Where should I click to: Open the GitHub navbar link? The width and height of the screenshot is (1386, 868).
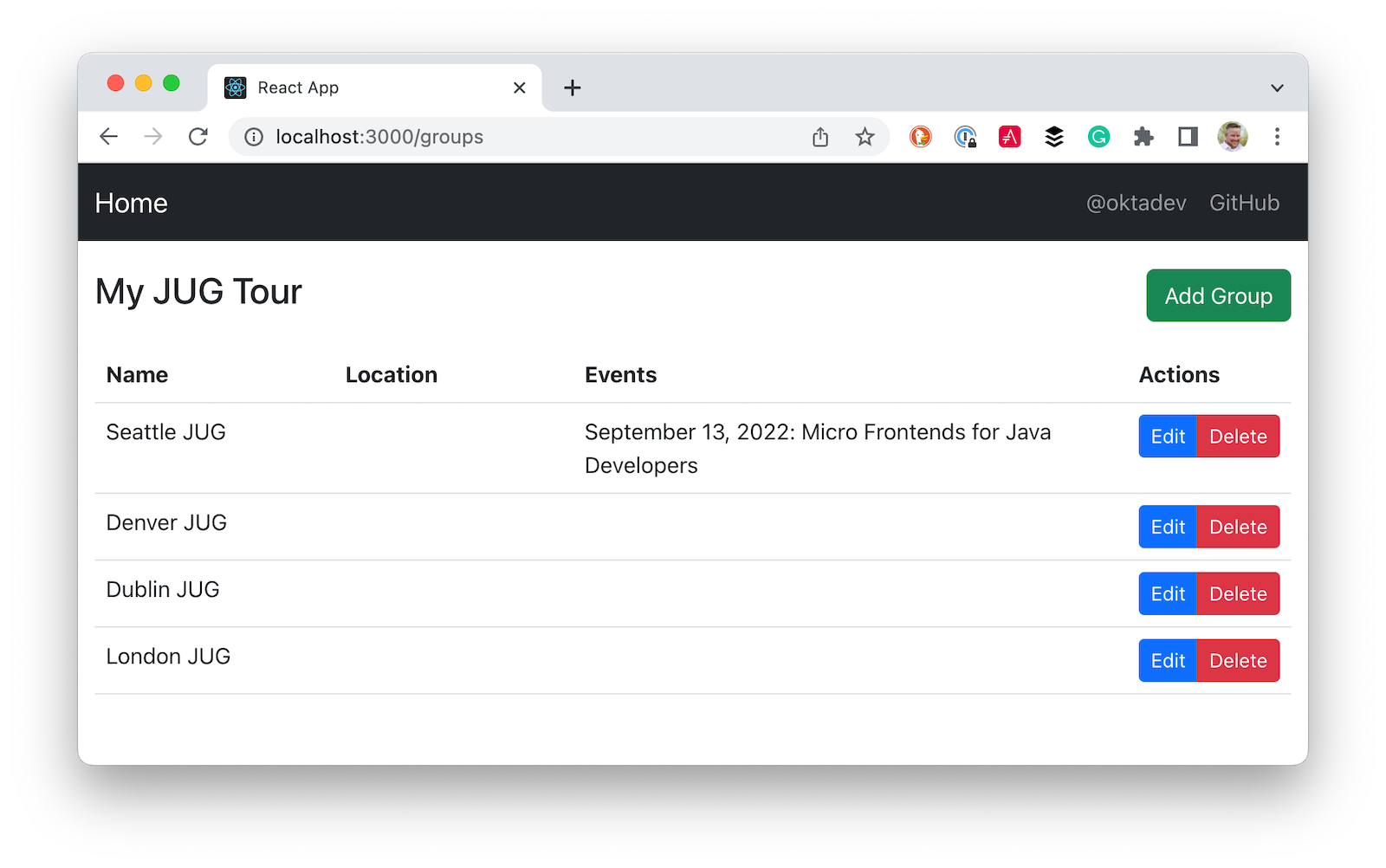[1244, 203]
